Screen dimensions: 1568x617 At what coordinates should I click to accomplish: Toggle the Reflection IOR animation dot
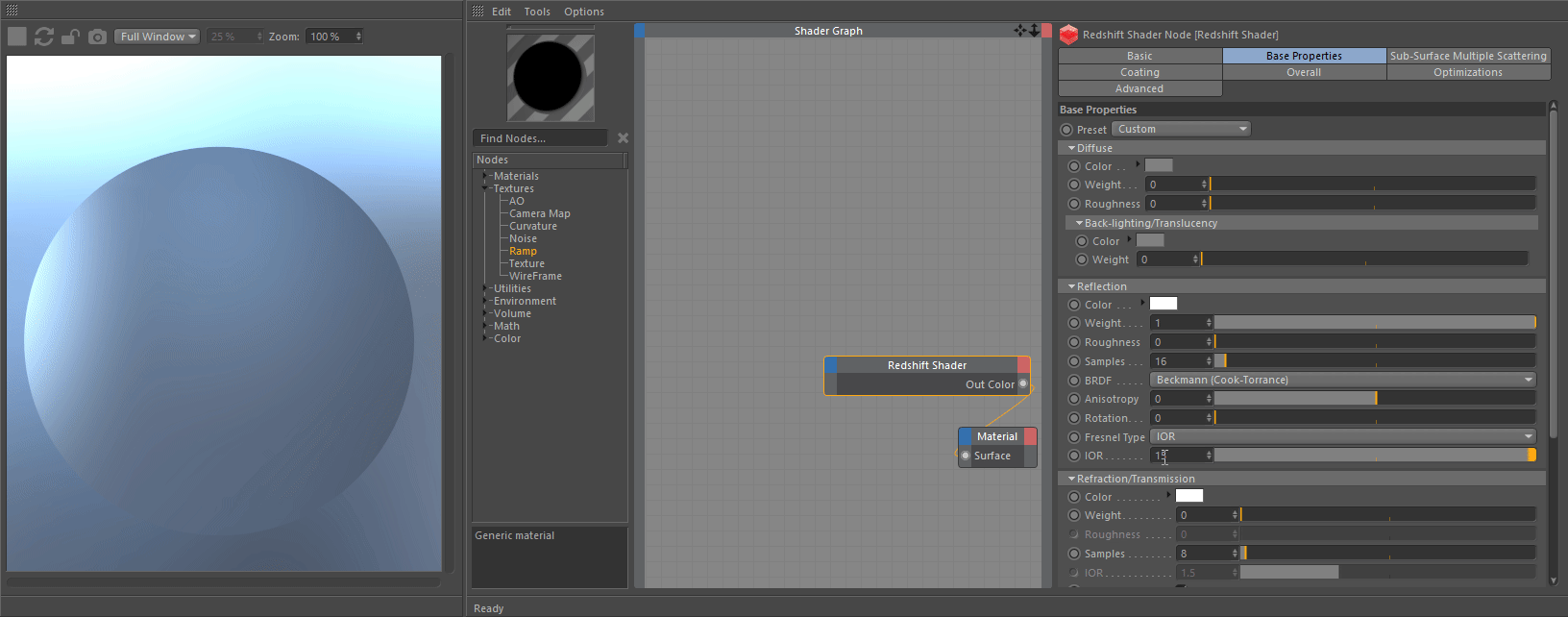pyautogui.click(x=1074, y=456)
